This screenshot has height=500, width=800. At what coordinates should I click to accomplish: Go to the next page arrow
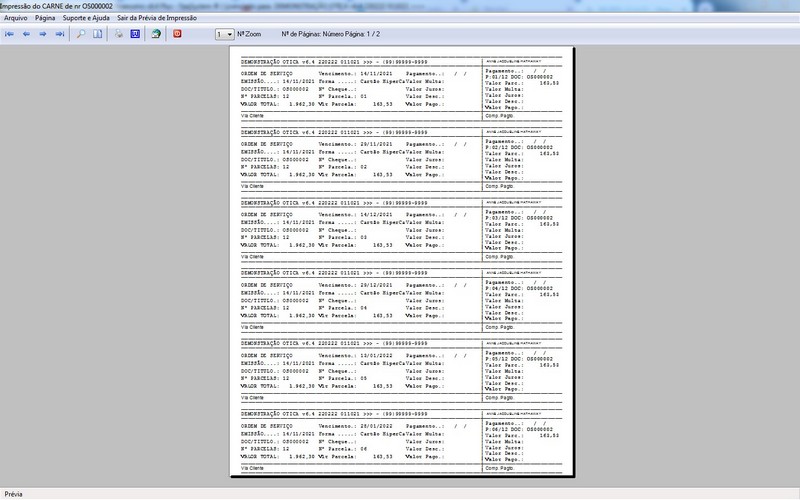[x=43, y=34]
